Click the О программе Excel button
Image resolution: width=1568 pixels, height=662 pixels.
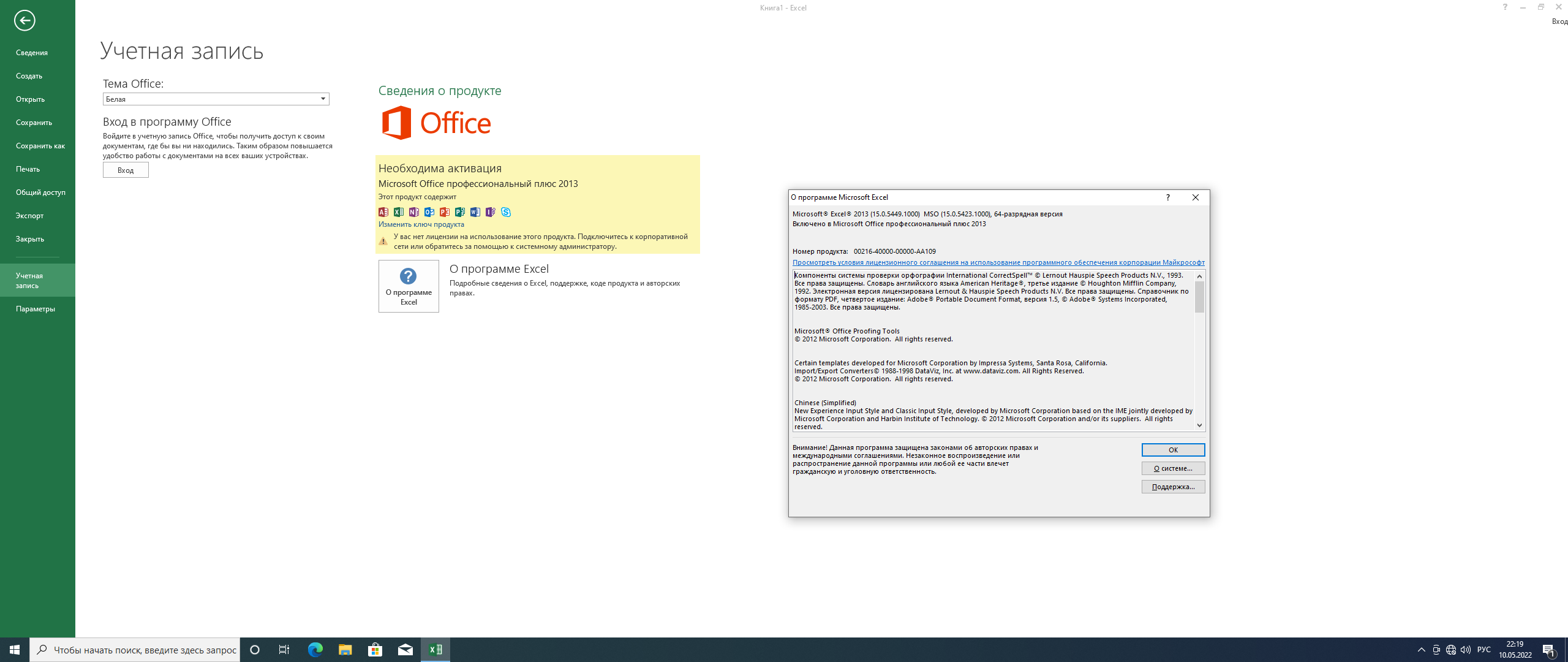[x=409, y=286]
